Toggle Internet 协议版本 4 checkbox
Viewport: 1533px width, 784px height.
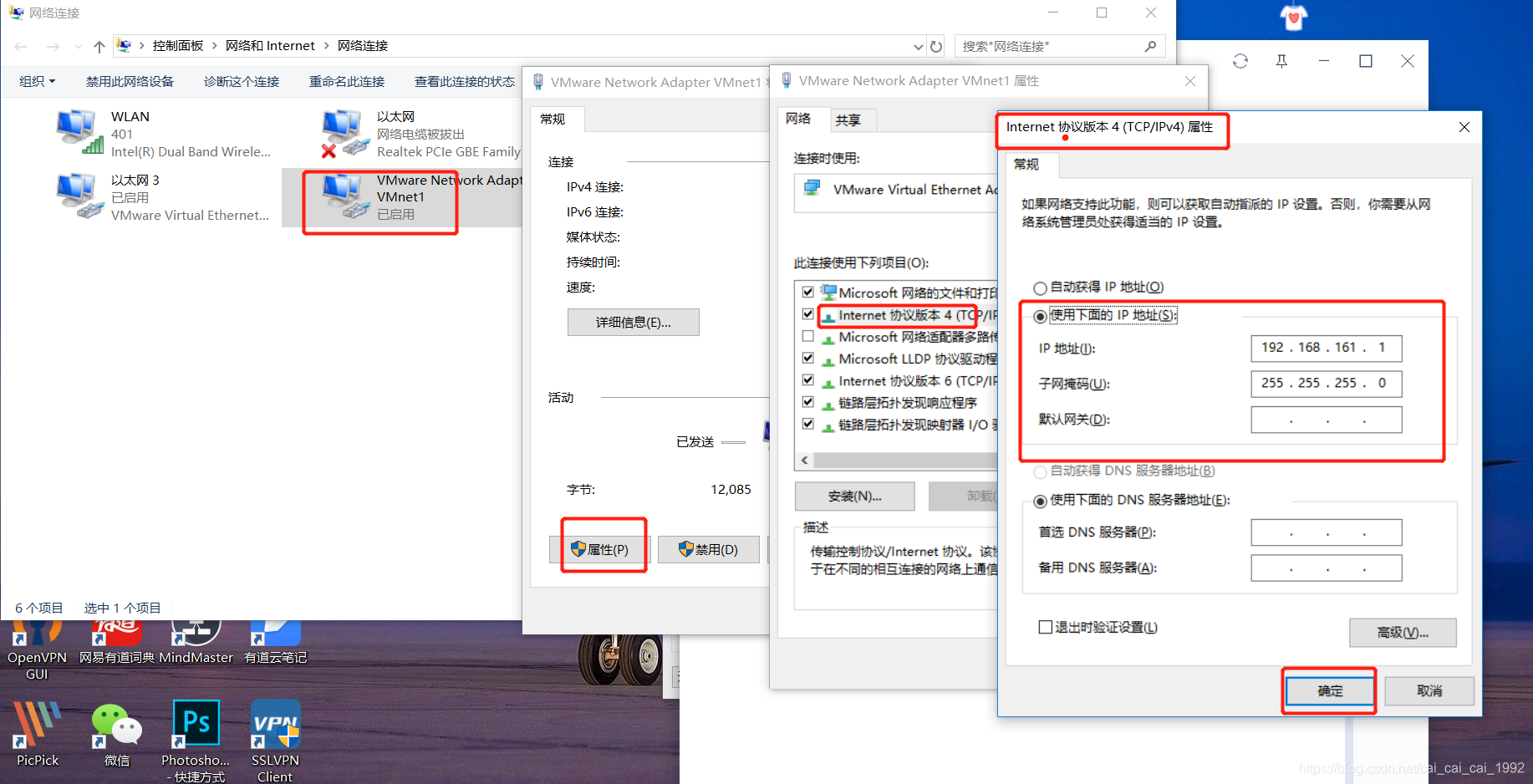click(807, 314)
